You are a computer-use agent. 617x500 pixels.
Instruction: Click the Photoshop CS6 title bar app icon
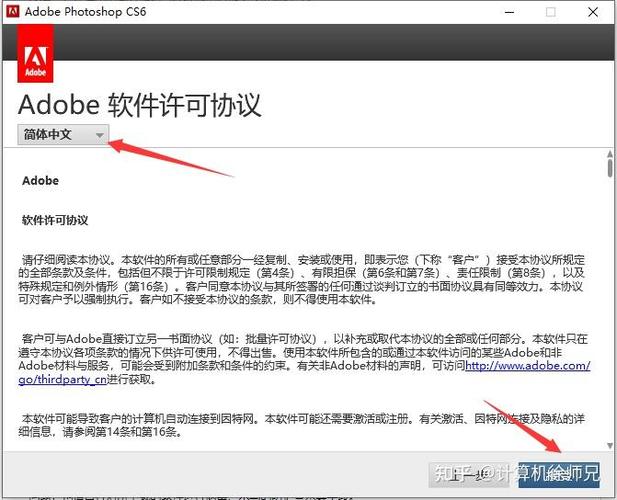(13, 11)
